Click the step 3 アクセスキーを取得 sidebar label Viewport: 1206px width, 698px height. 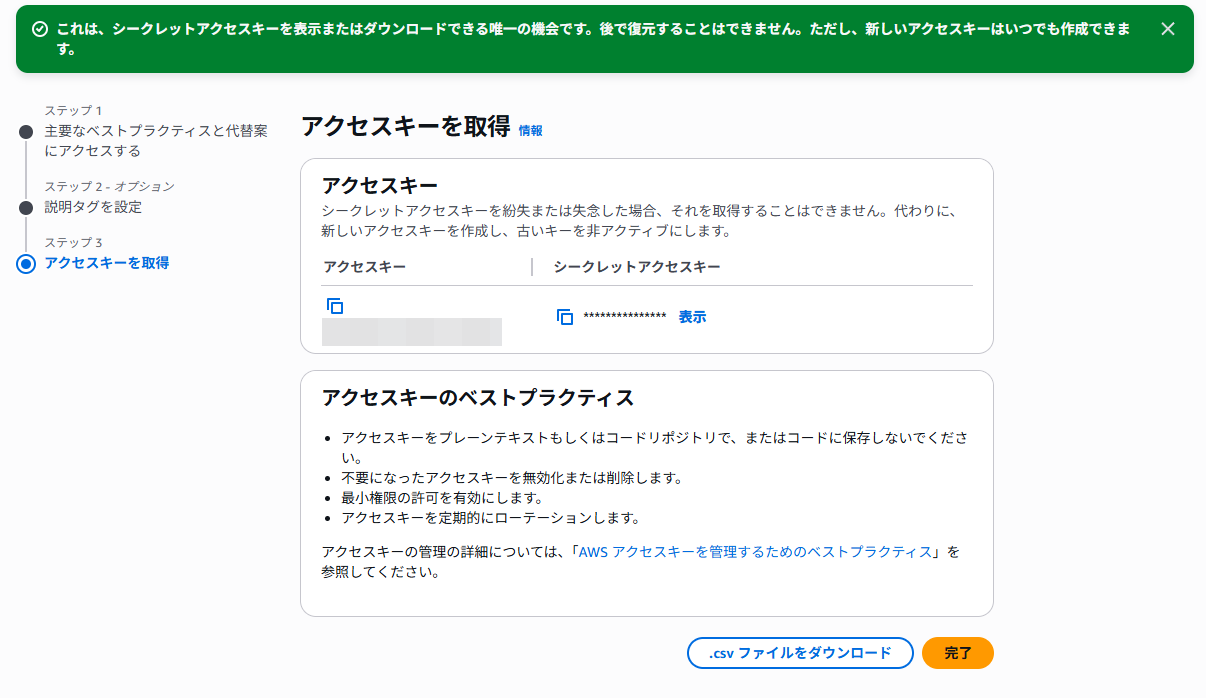[107, 263]
